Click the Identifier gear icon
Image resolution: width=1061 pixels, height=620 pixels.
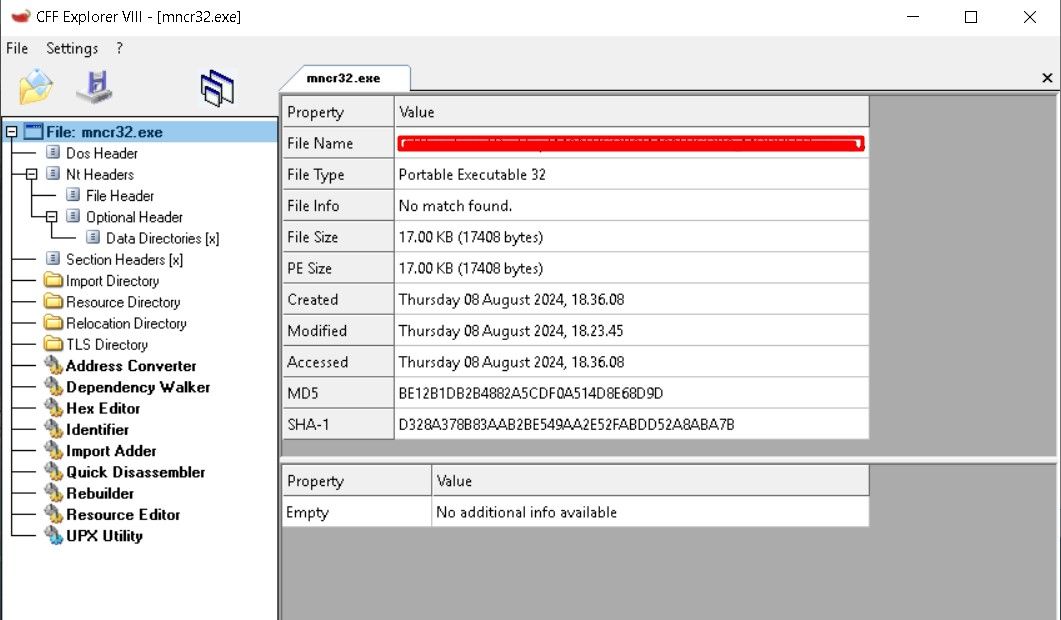click(x=53, y=429)
